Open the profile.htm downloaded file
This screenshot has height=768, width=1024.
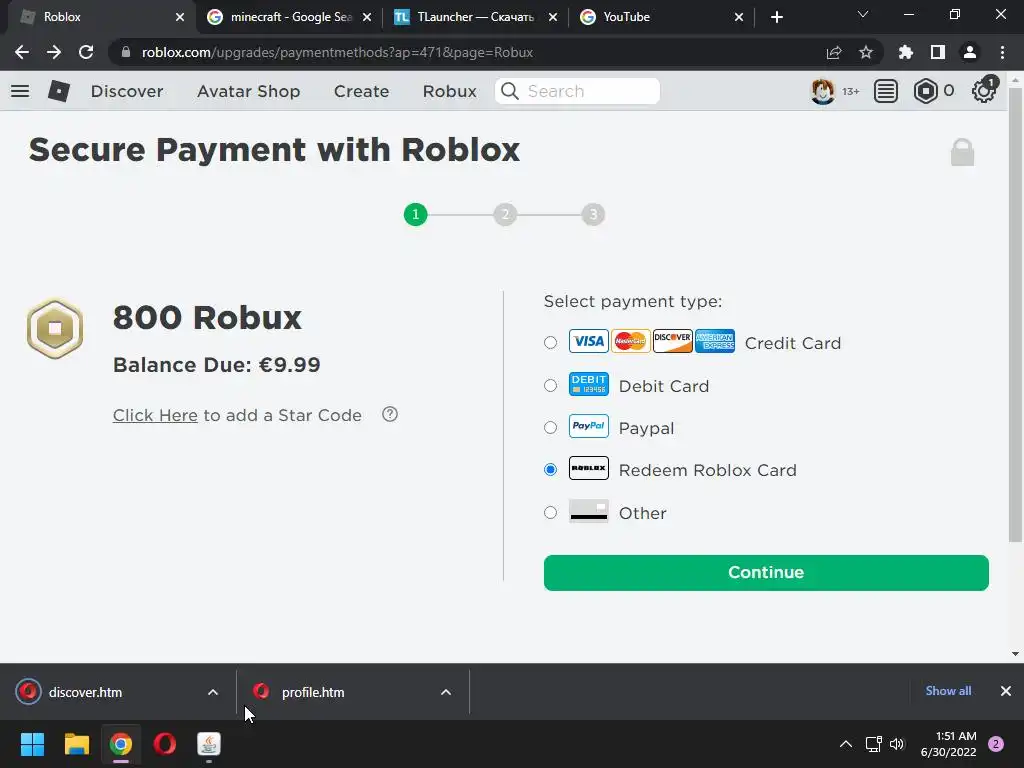(313, 692)
